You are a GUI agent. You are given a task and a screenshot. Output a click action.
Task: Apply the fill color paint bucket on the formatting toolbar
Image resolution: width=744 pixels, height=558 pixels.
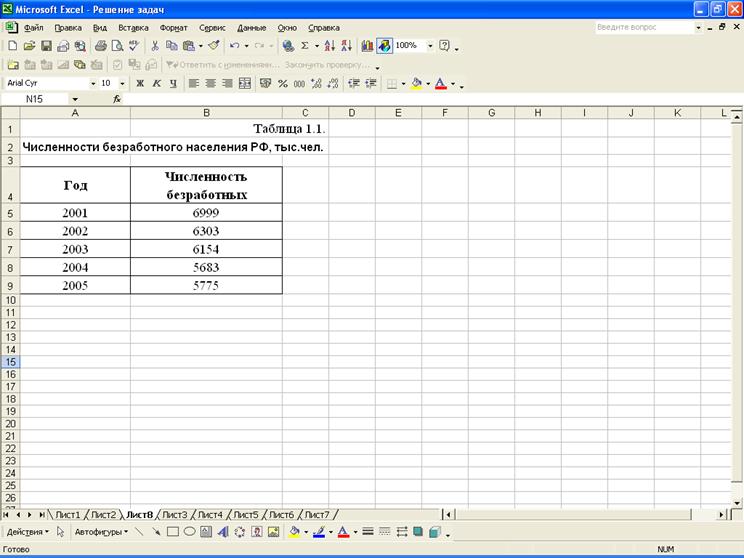(417, 84)
